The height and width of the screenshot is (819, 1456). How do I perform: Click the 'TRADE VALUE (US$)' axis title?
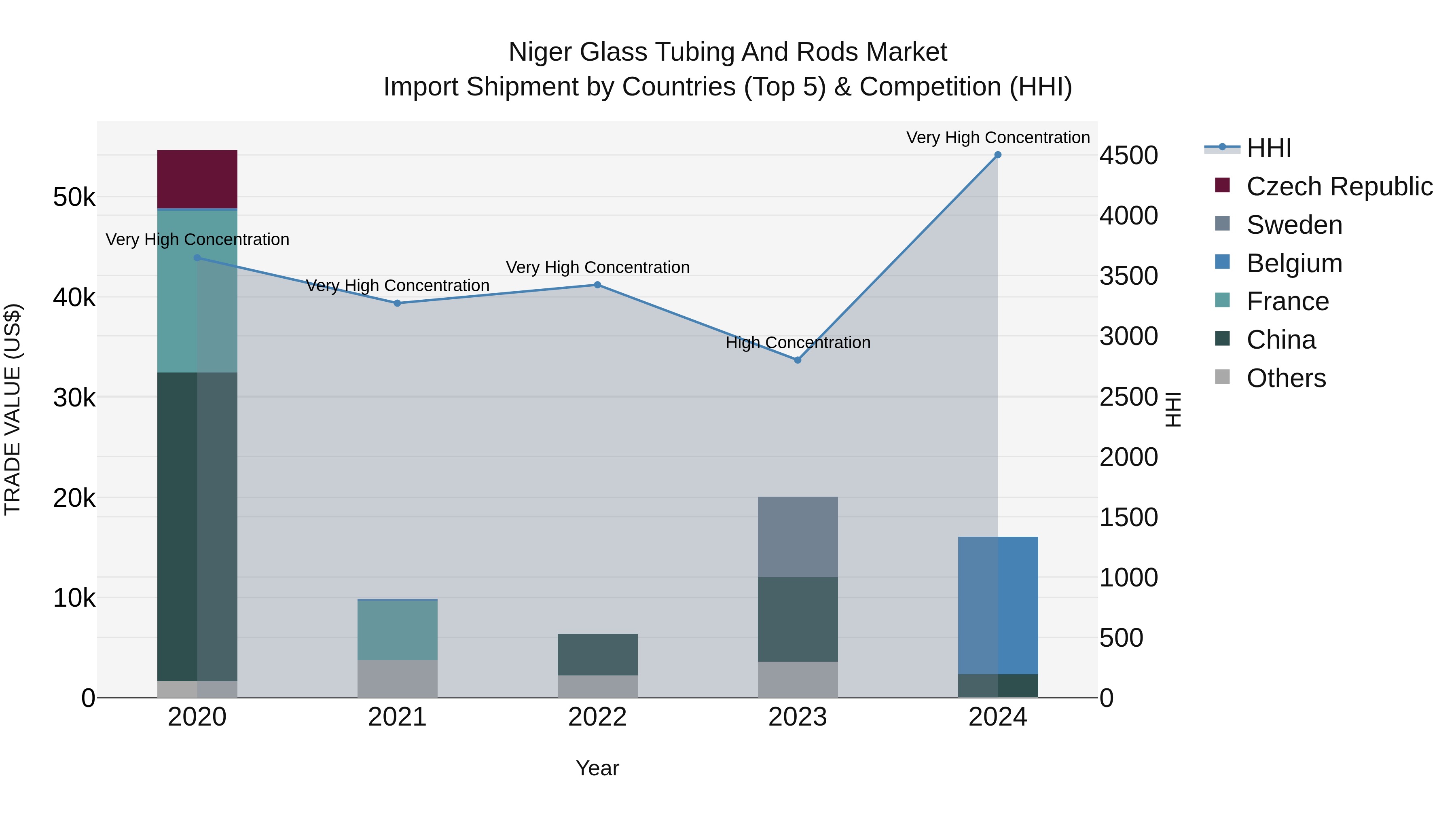click(x=13, y=409)
